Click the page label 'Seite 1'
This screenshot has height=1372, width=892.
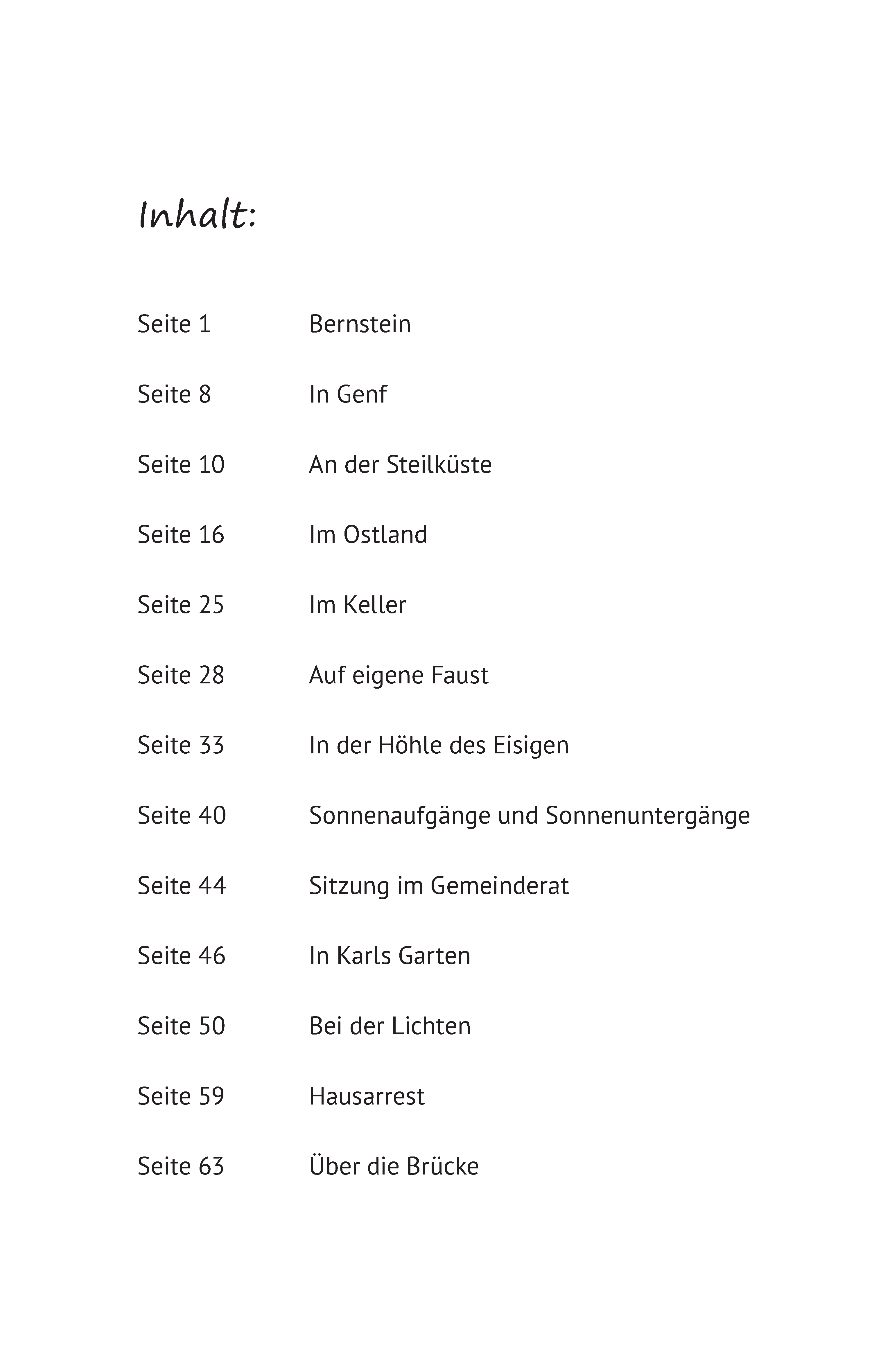pos(174,324)
